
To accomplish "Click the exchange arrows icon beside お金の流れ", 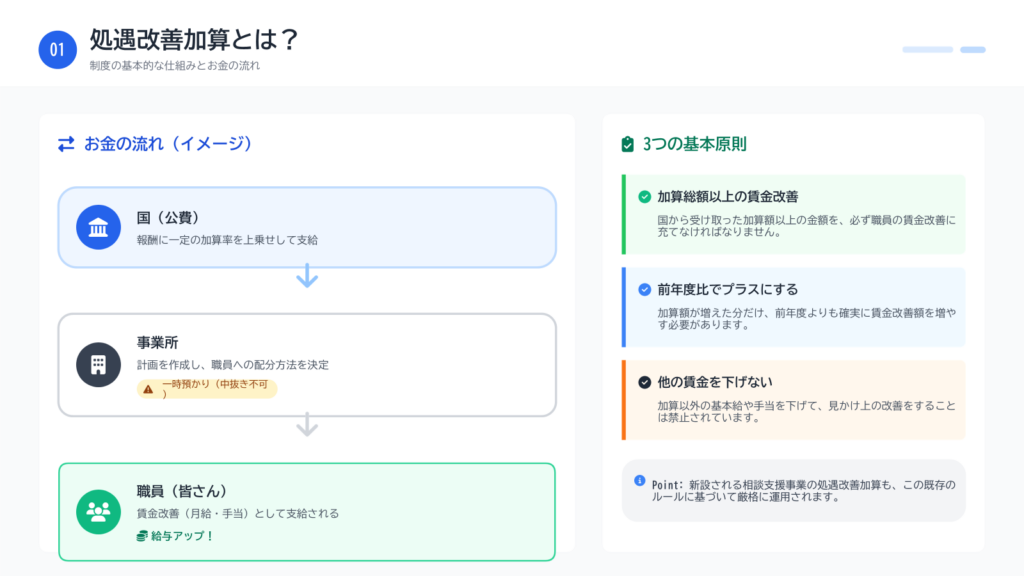I will pos(66,144).
